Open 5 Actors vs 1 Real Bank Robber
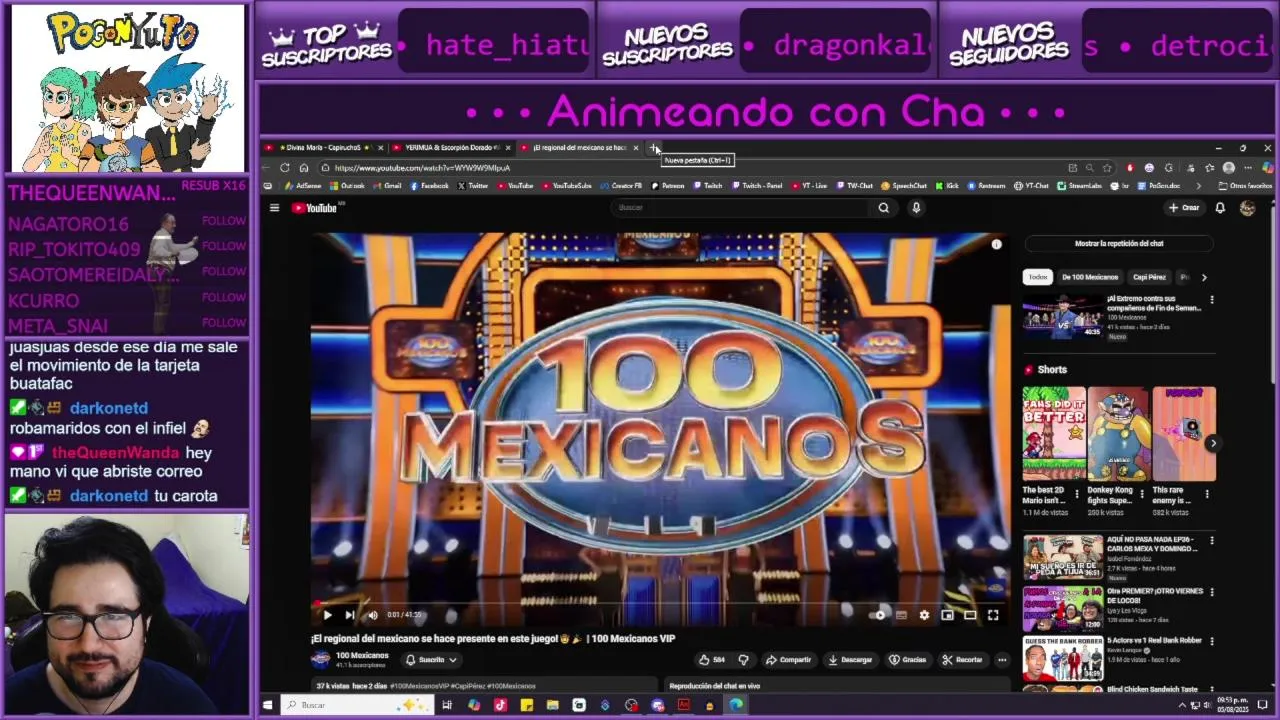Viewport: 1280px width, 720px height. click(1062, 657)
